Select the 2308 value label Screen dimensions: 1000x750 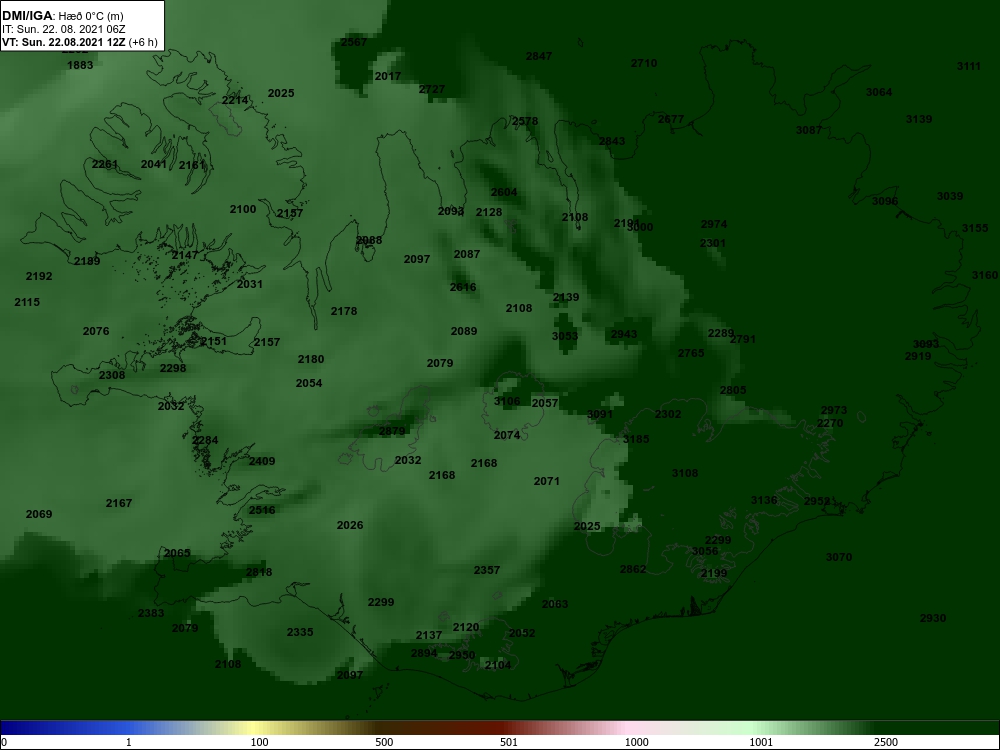click(x=112, y=375)
